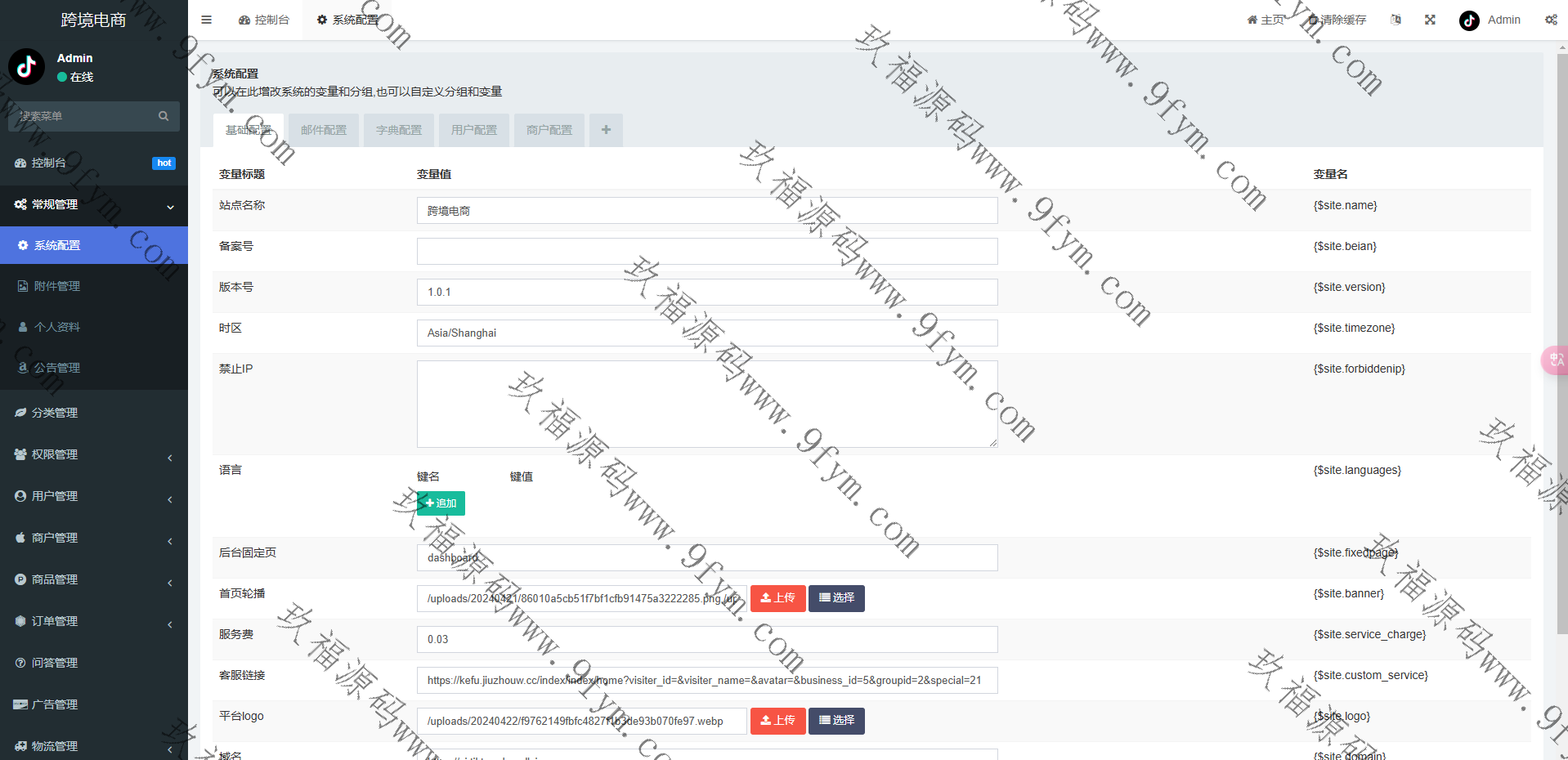Expand the 权限管理 sidebar menu
The height and width of the screenshot is (760, 1568).
click(x=94, y=455)
